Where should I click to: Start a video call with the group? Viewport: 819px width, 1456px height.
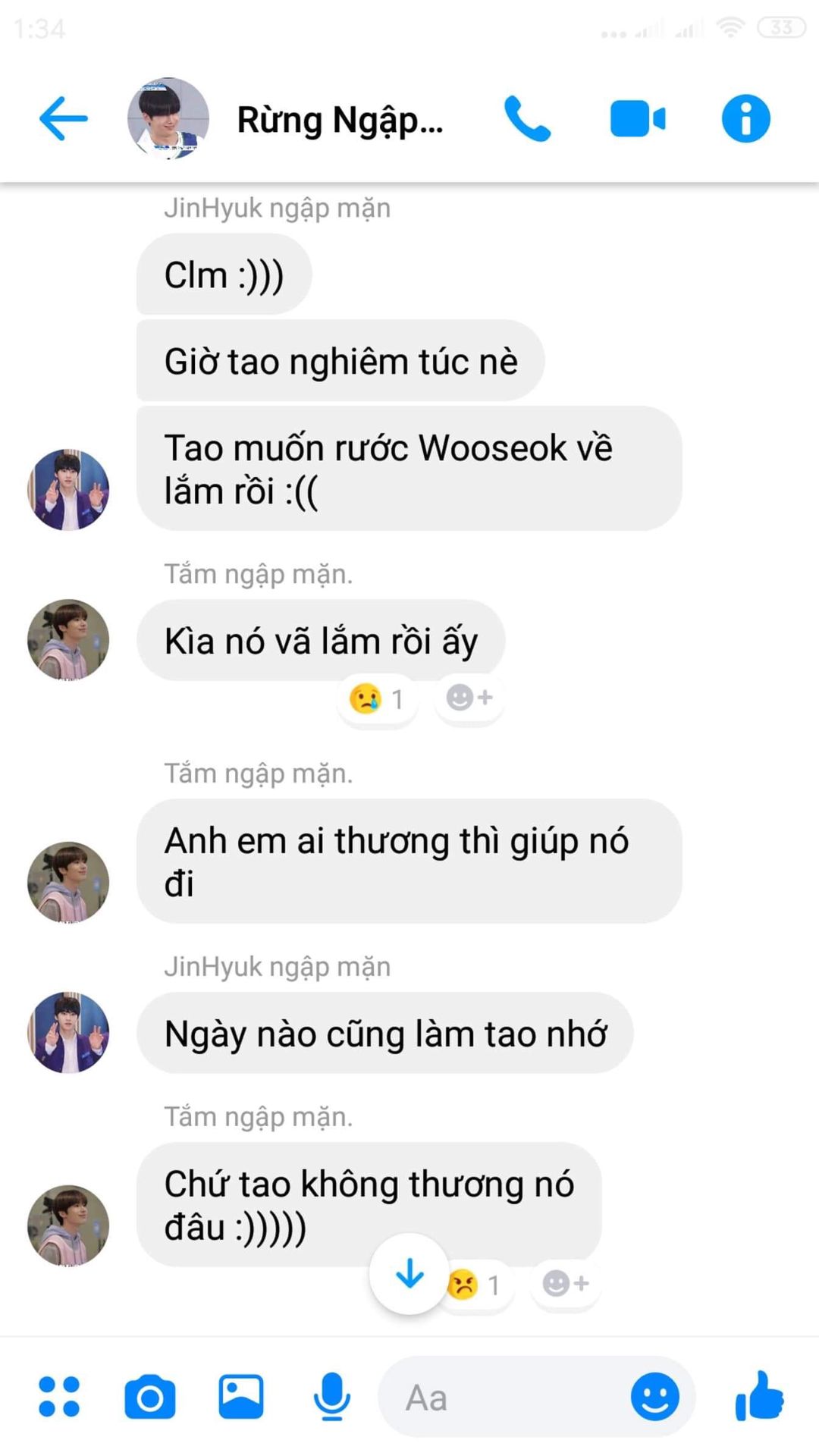coord(638,119)
